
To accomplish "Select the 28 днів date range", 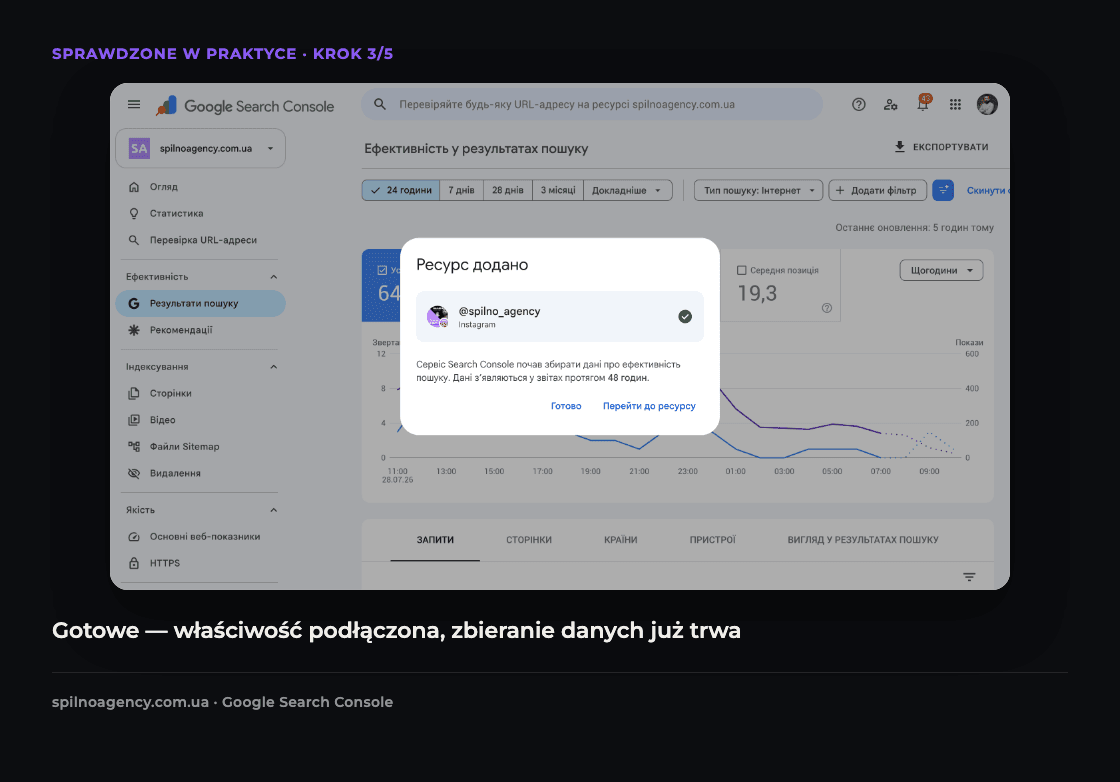I will 508,190.
